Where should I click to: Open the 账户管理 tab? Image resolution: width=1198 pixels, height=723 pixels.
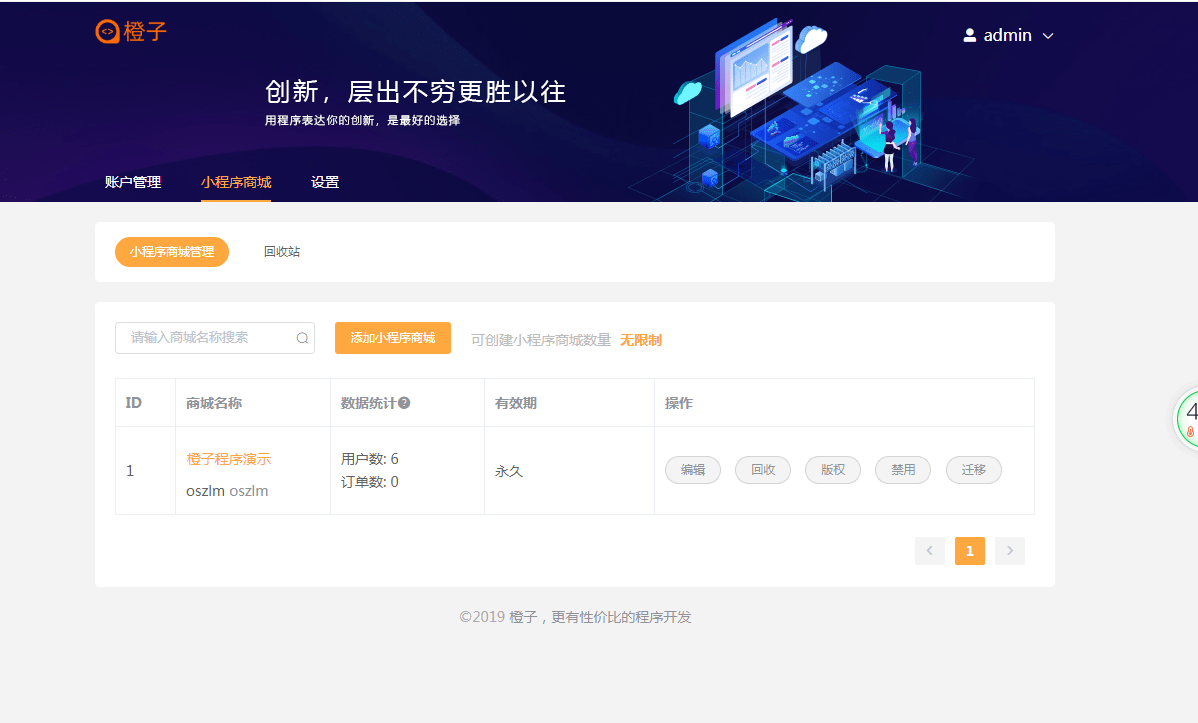[x=133, y=182]
